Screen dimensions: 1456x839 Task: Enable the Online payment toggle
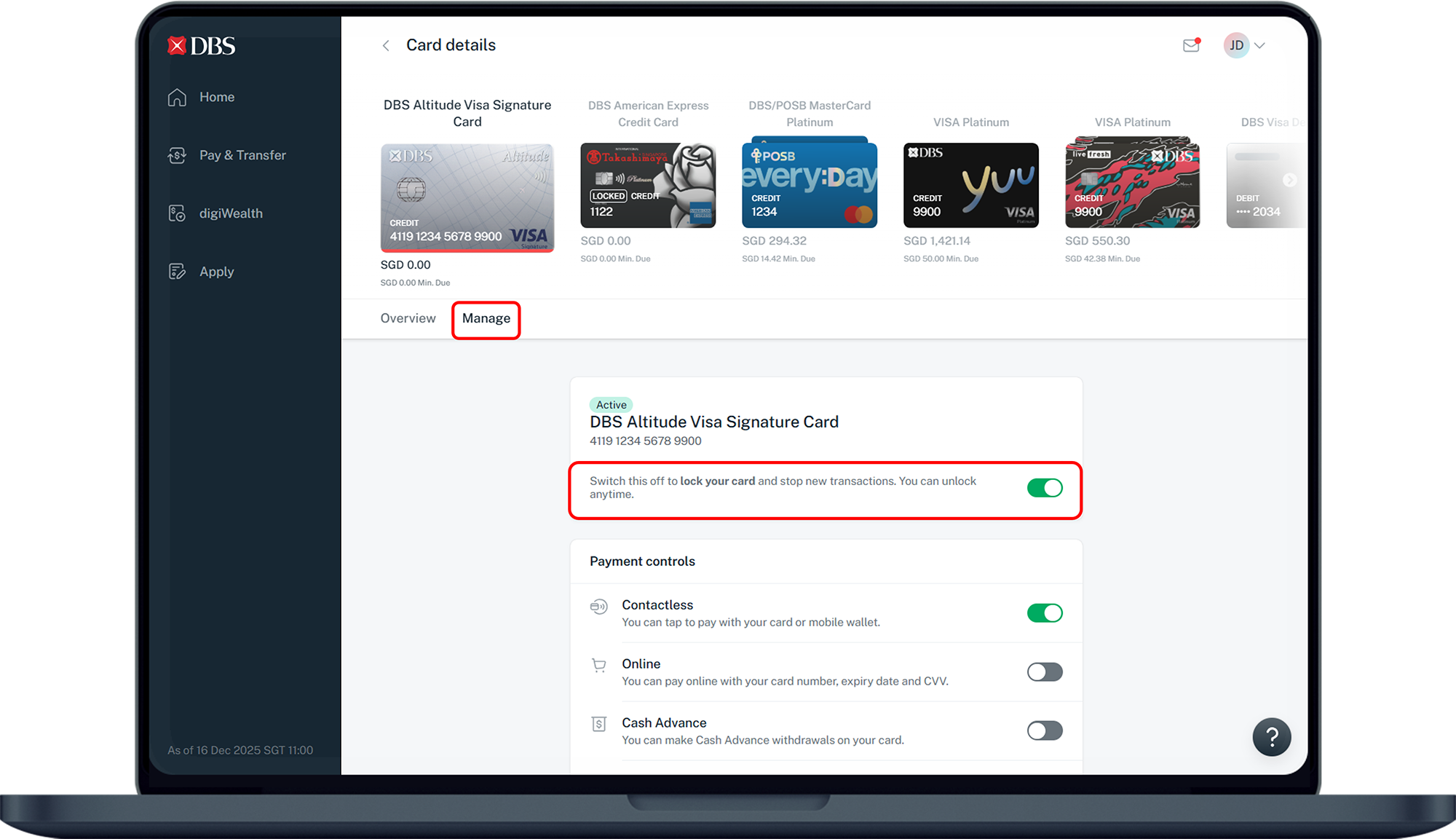point(1045,672)
